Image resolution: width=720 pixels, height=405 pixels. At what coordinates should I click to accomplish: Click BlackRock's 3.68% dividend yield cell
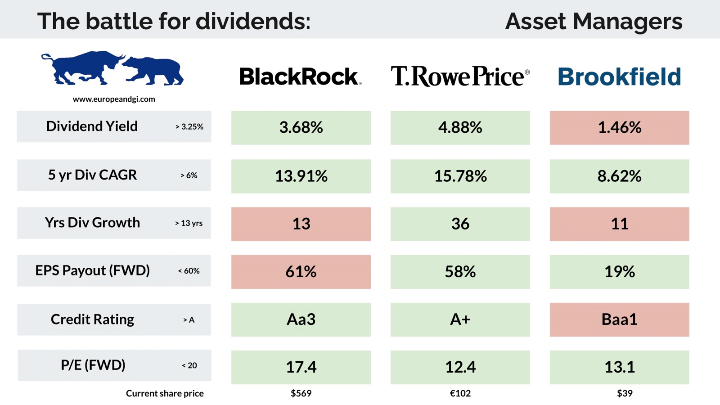click(301, 127)
